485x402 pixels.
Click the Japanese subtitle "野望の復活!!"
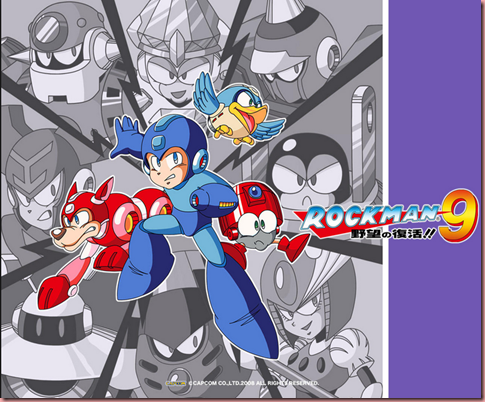pos(391,234)
